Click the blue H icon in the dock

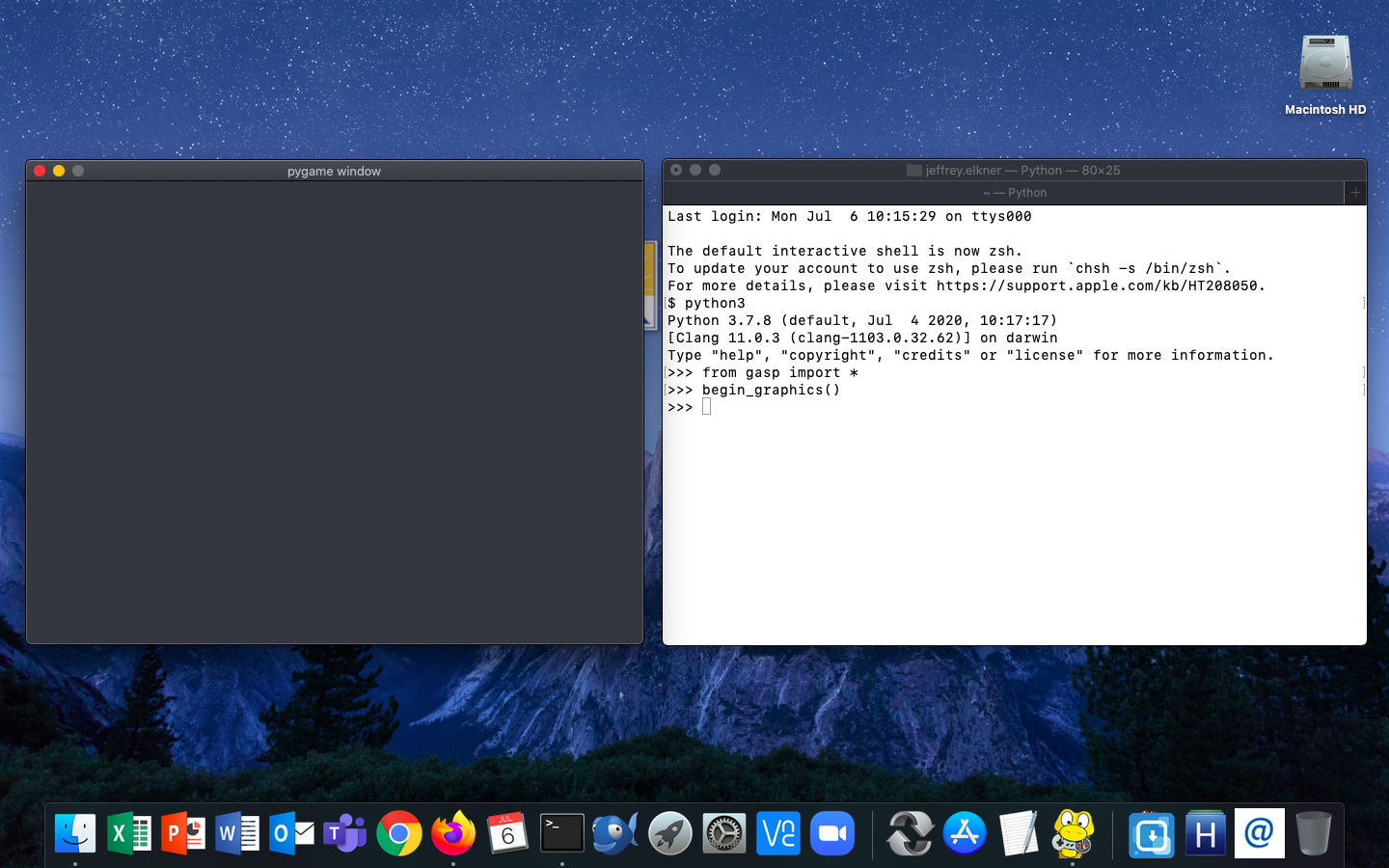point(1206,834)
